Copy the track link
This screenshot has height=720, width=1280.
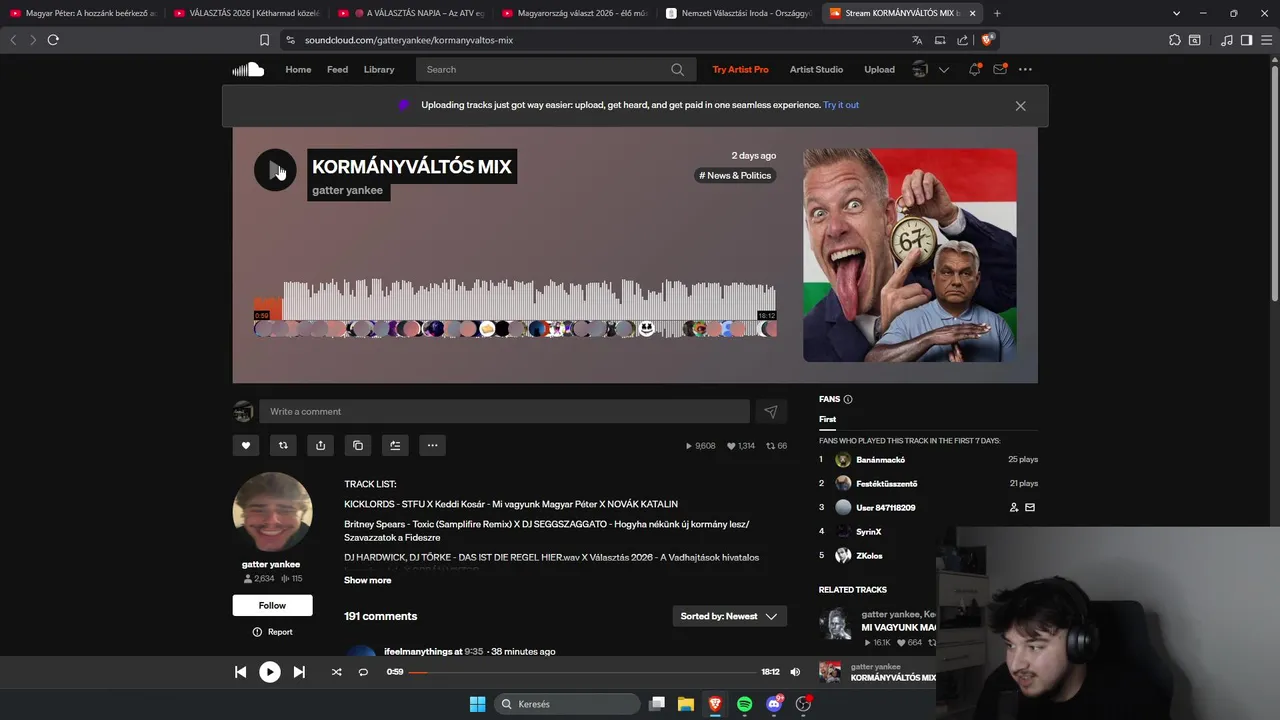click(358, 445)
